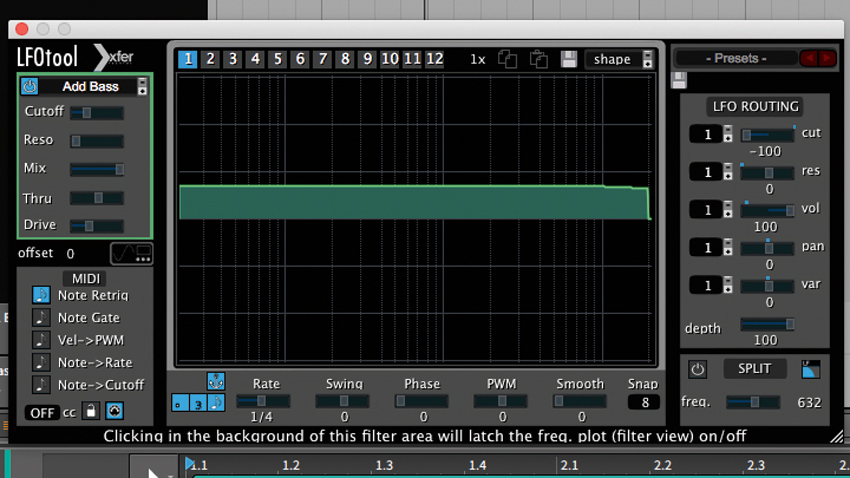Viewport: 850px width, 478px height.
Task: Select LFO graph tab 3
Action: click(233, 59)
